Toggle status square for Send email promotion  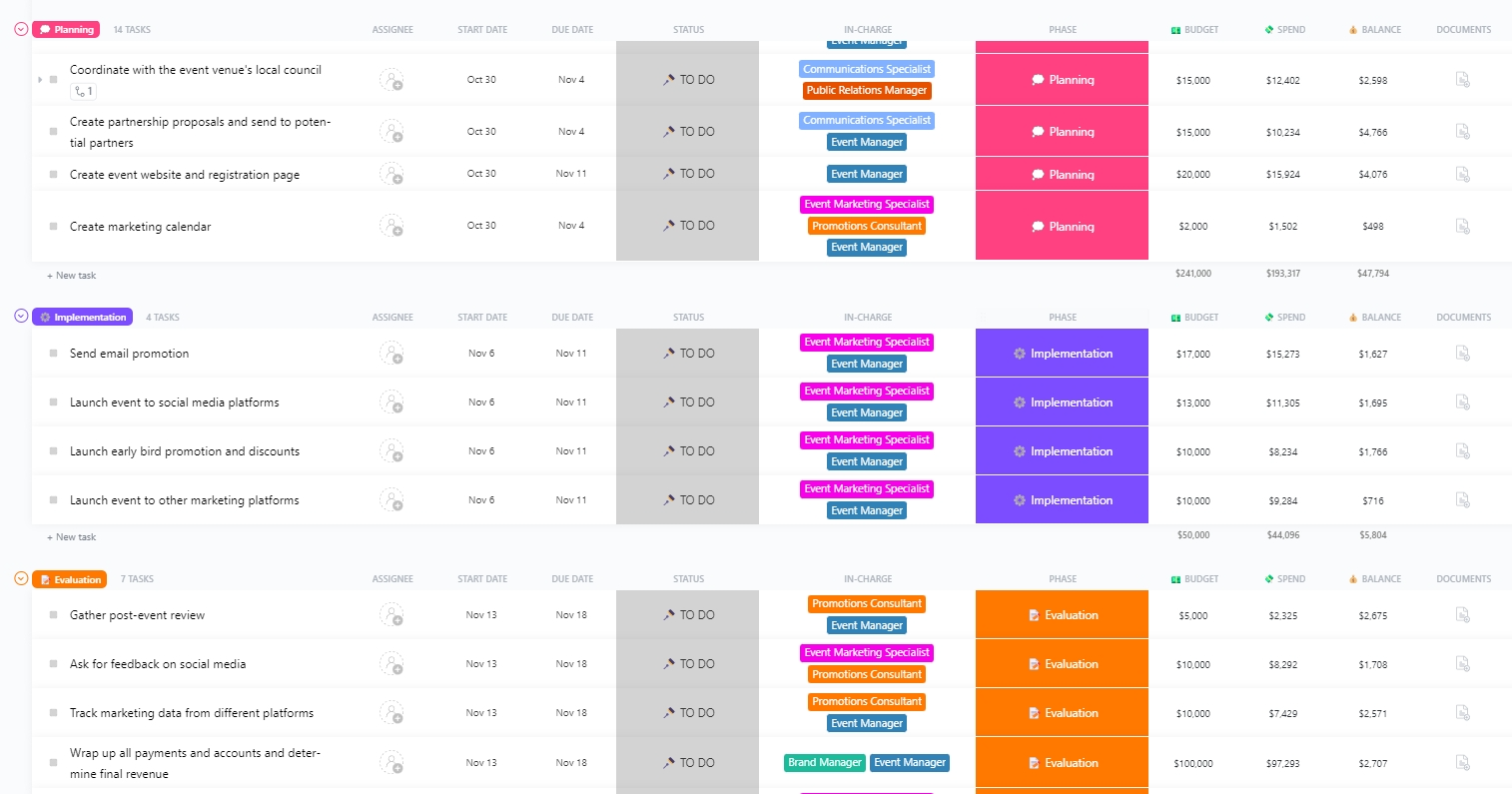coord(53,354)
